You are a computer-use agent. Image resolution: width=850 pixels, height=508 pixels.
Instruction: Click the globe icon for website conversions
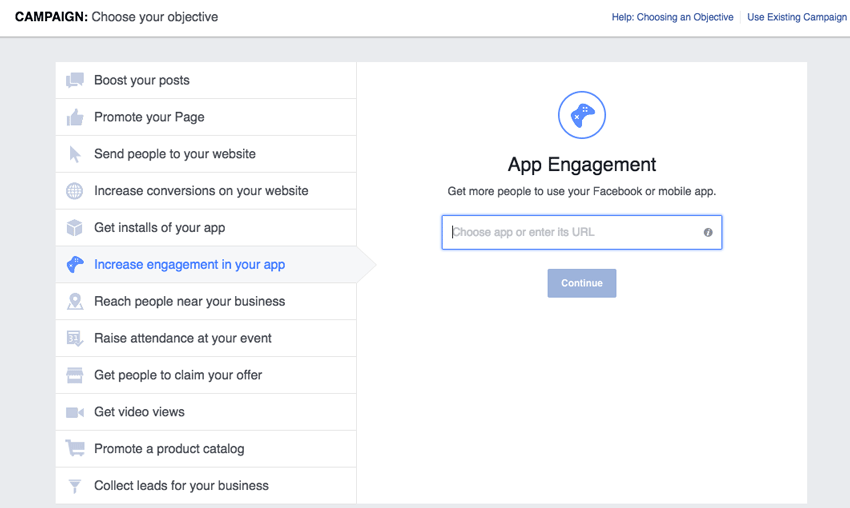click(x=75, y=191)
